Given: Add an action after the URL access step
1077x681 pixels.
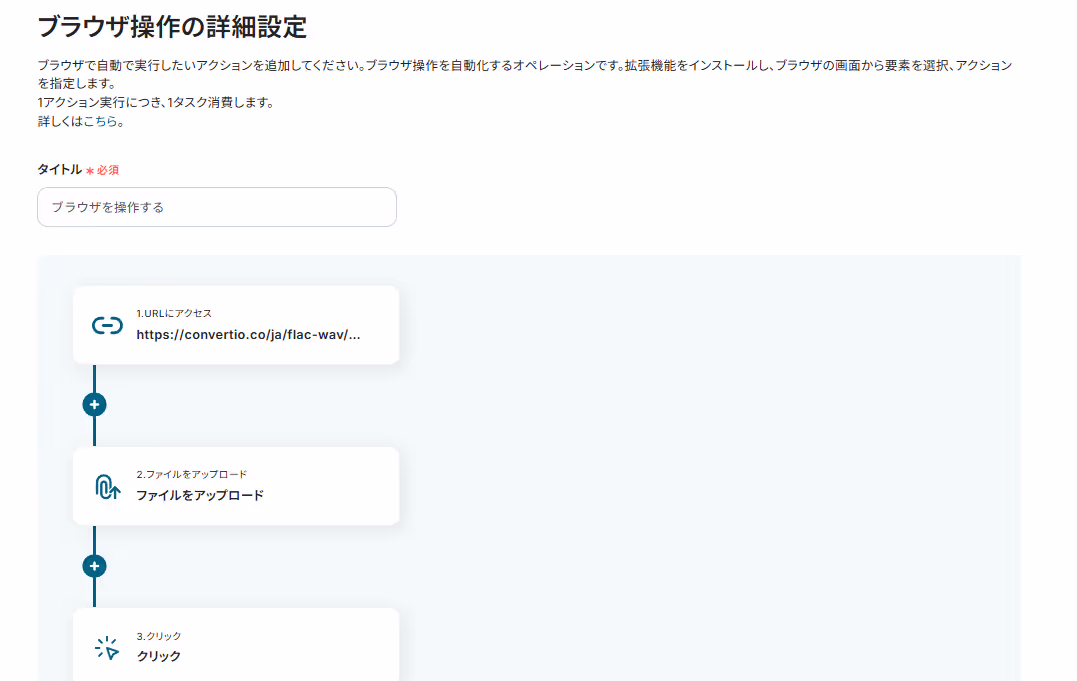Looking at the screenshot, I should click(94, 405).
